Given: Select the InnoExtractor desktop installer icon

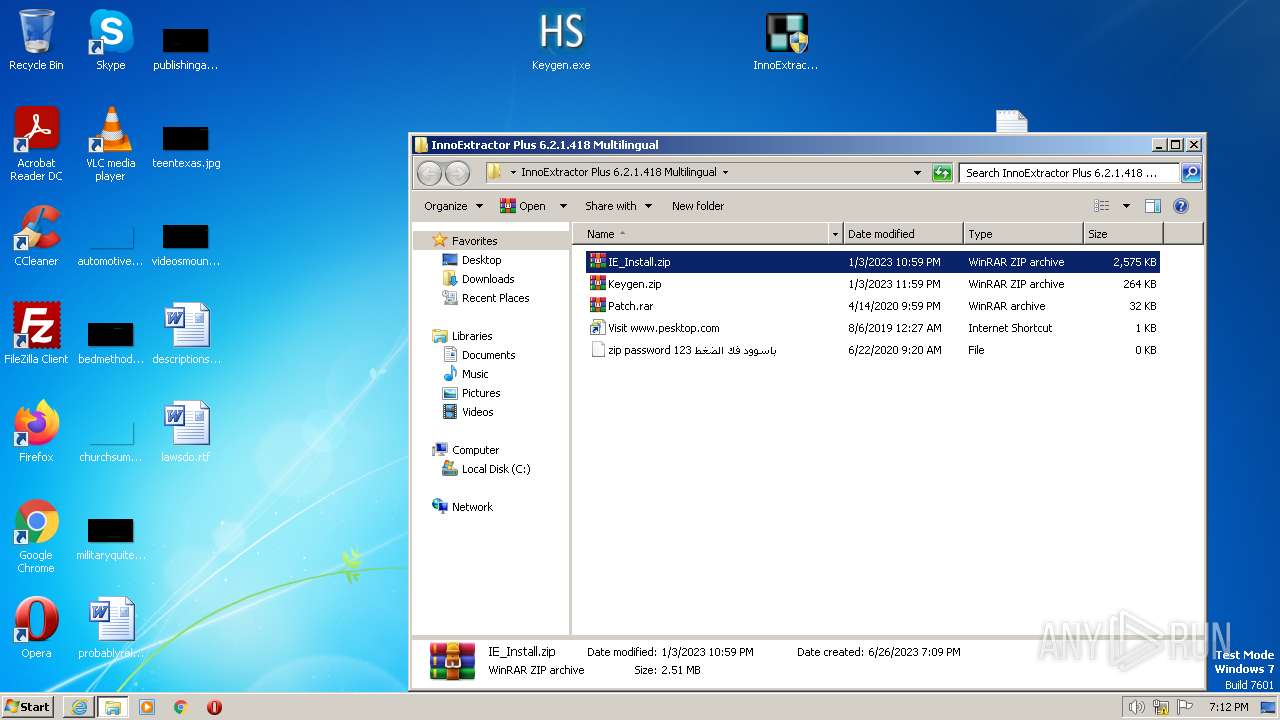Looking at the screenshot, I should coord(785,40).
